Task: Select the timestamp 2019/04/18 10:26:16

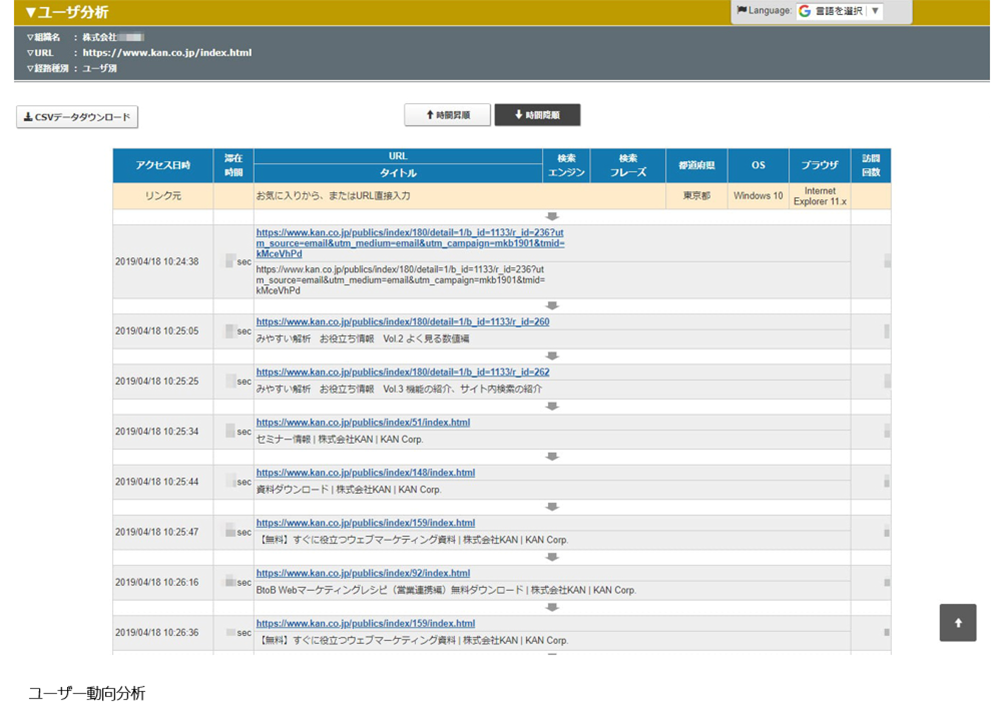Action: (x=157, y=583)
